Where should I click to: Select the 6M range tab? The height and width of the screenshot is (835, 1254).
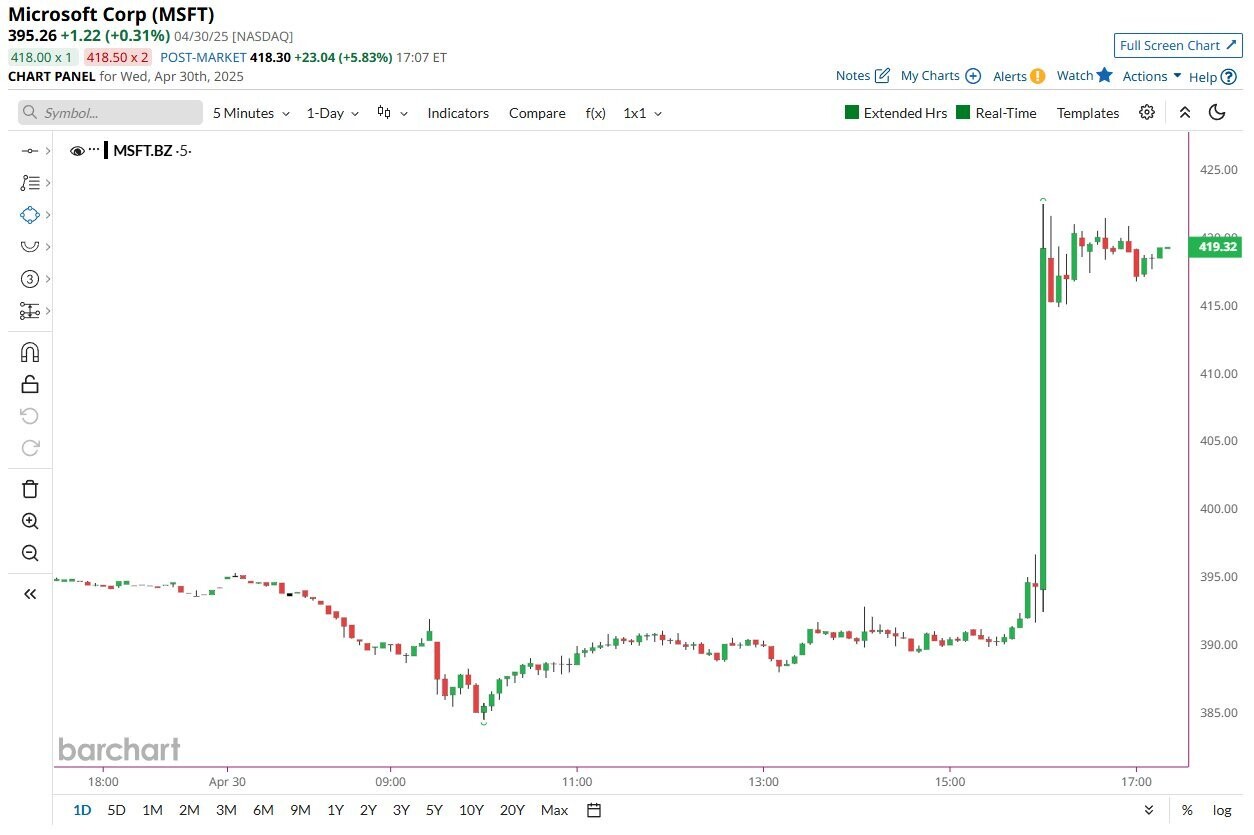click(x=263, y=810)
